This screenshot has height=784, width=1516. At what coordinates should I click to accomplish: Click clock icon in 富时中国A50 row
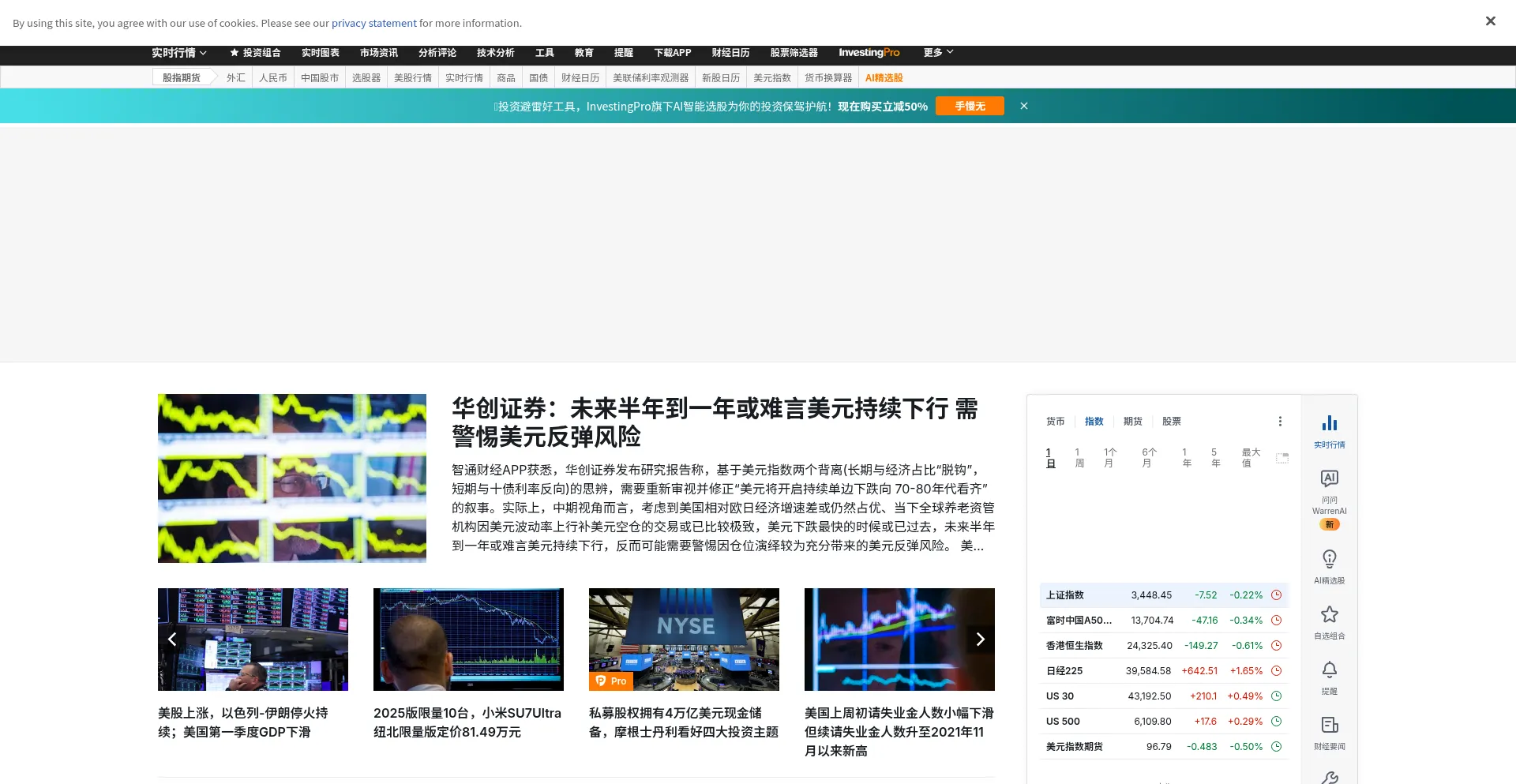[1276, 621]
